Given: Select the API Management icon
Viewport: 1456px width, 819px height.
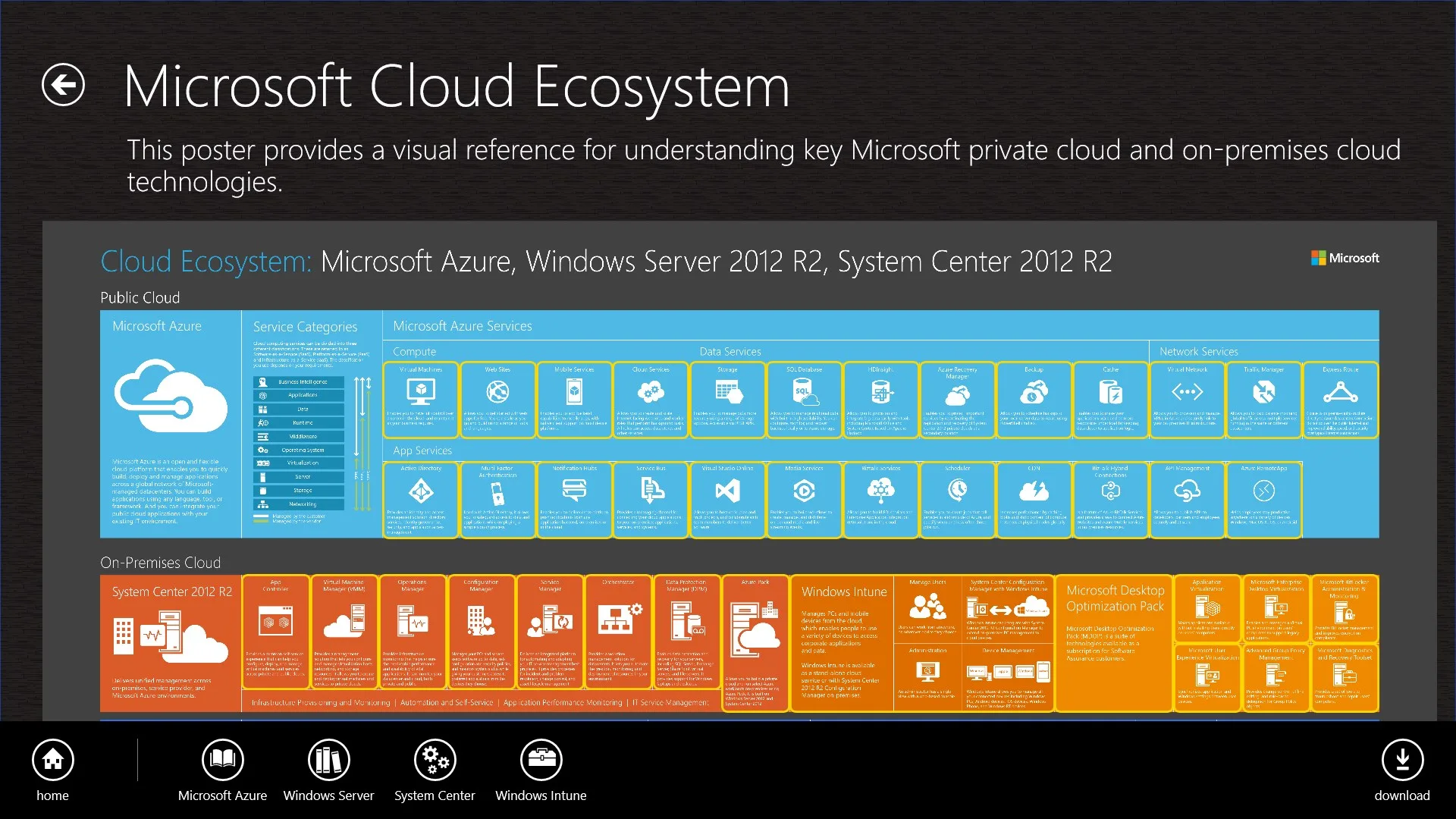Looking at the screenshot, I should click(x=1188, y=492).
